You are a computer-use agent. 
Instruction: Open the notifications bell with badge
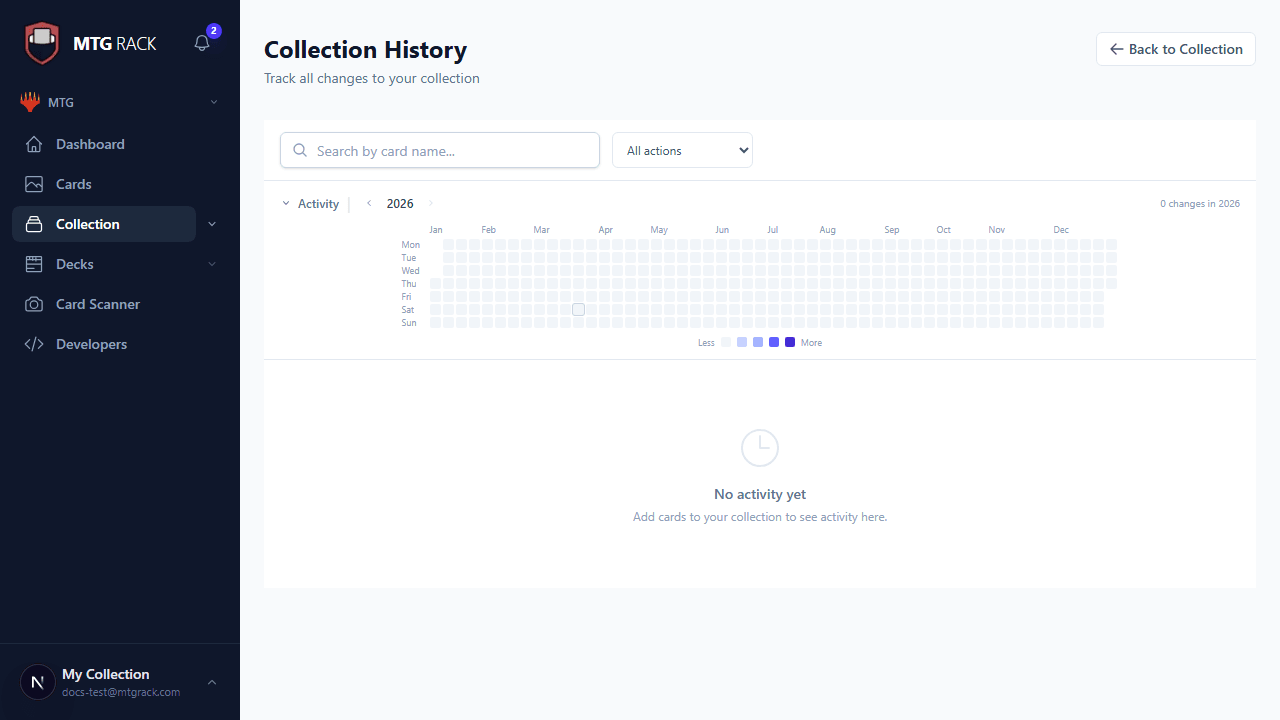201,44
